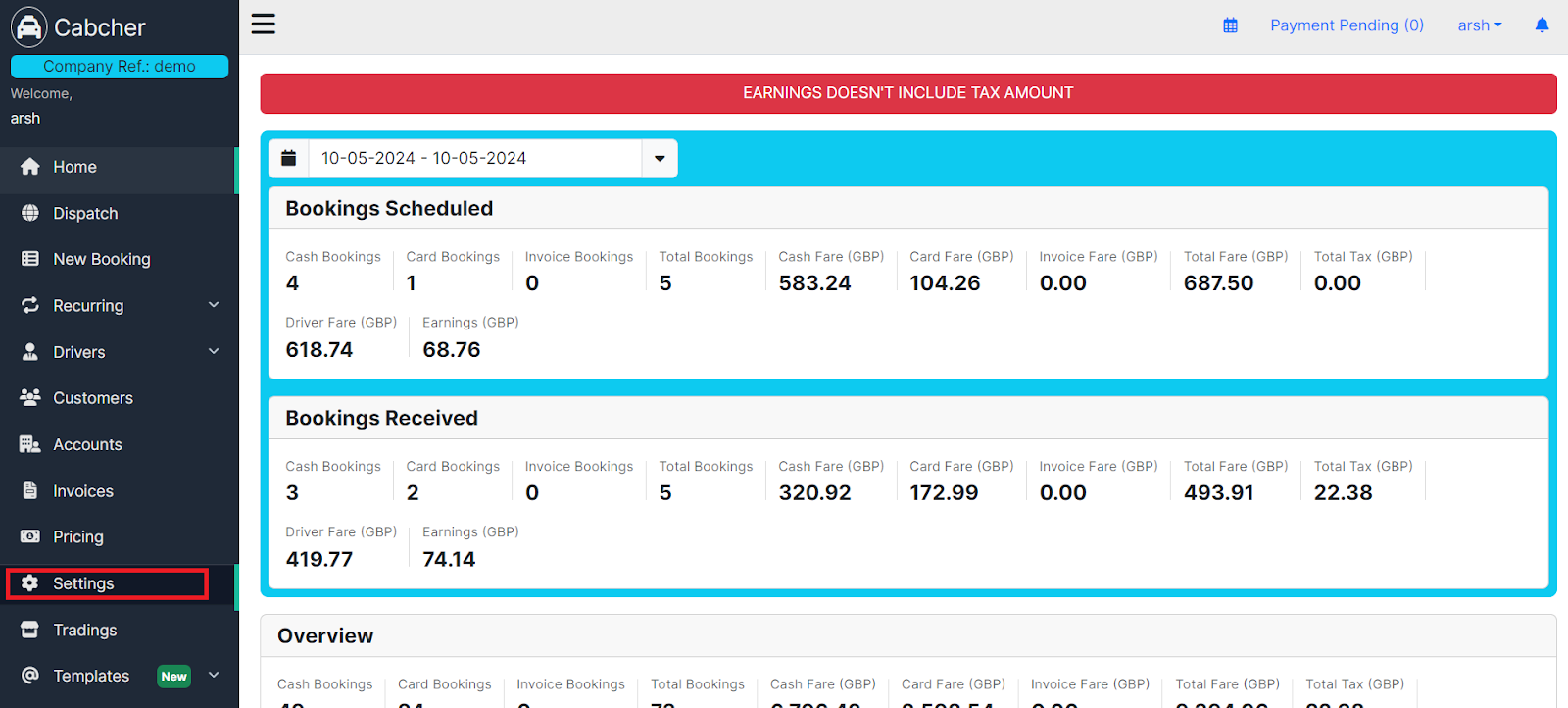Click the Home house icon
This screenshot has height=708, width=1568.
point(30,167)
